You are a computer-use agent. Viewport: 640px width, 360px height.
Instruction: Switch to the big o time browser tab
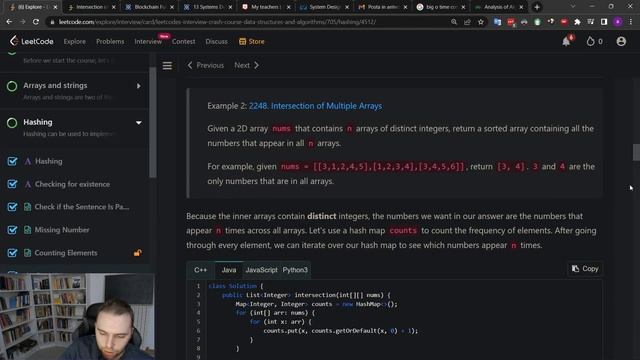coord(440,7)
